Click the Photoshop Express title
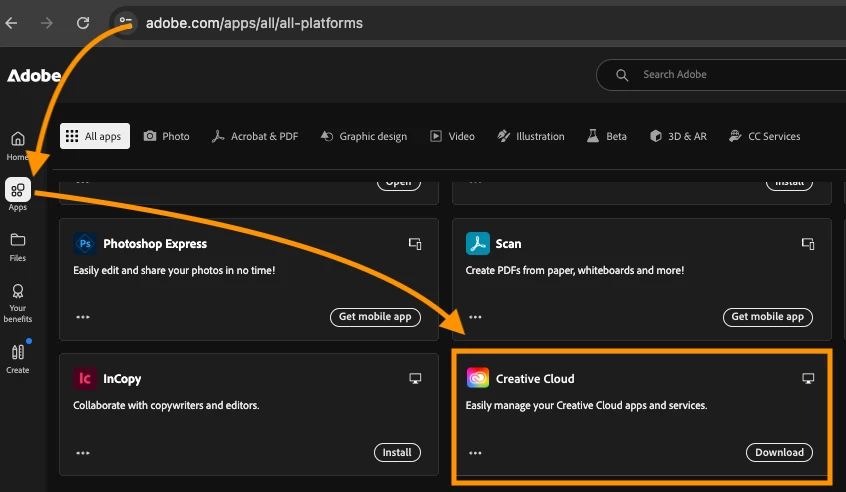The height and width of the screenshot is (492, 846). (x=155, y=244)
